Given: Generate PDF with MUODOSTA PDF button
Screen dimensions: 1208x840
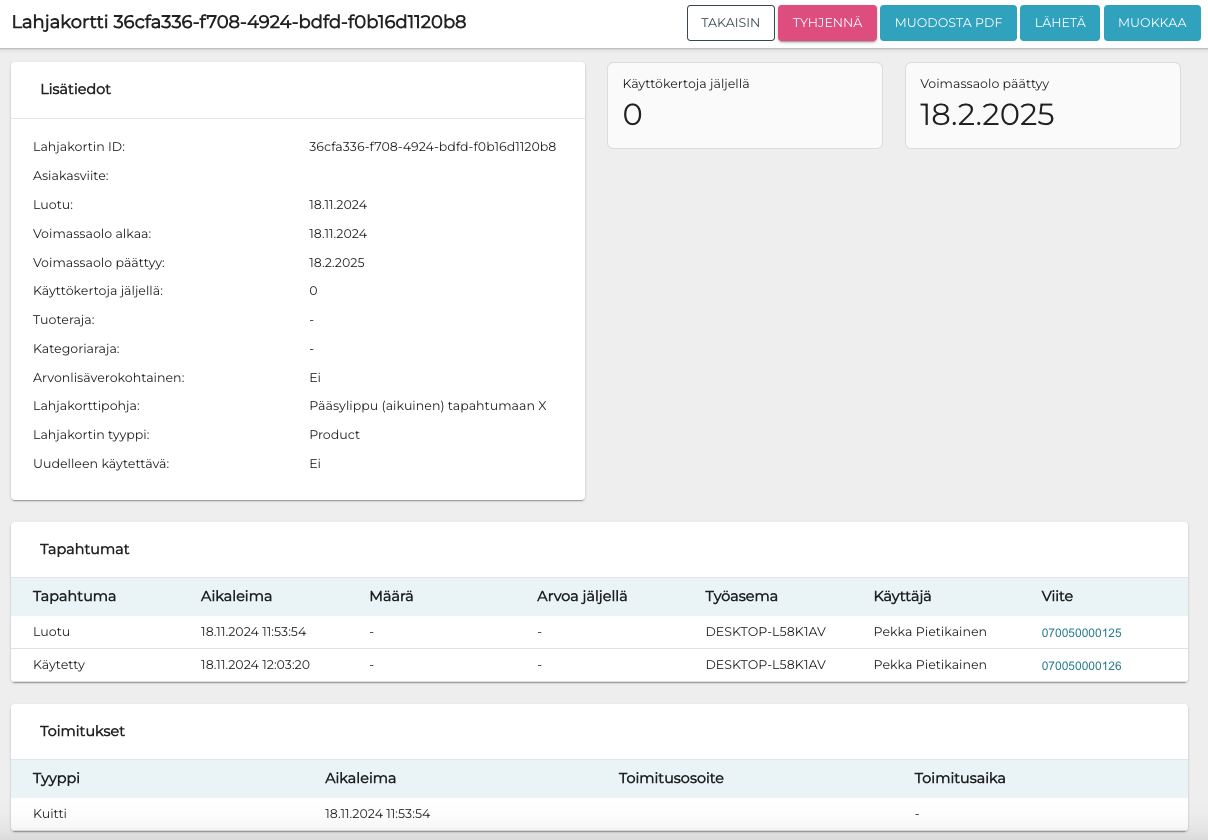Looking at the screenshot, I should (948, 23).
